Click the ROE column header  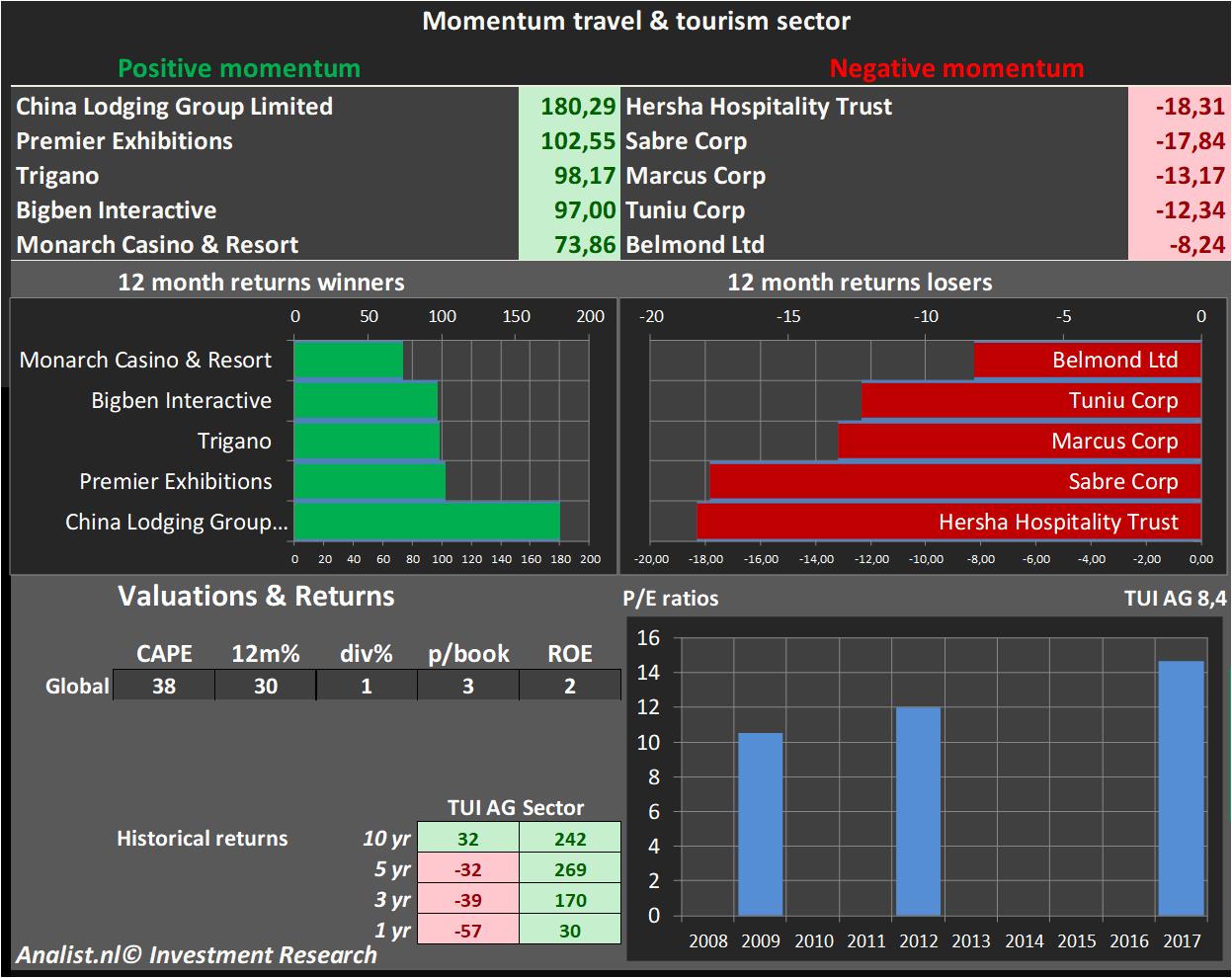click(570, 654)
